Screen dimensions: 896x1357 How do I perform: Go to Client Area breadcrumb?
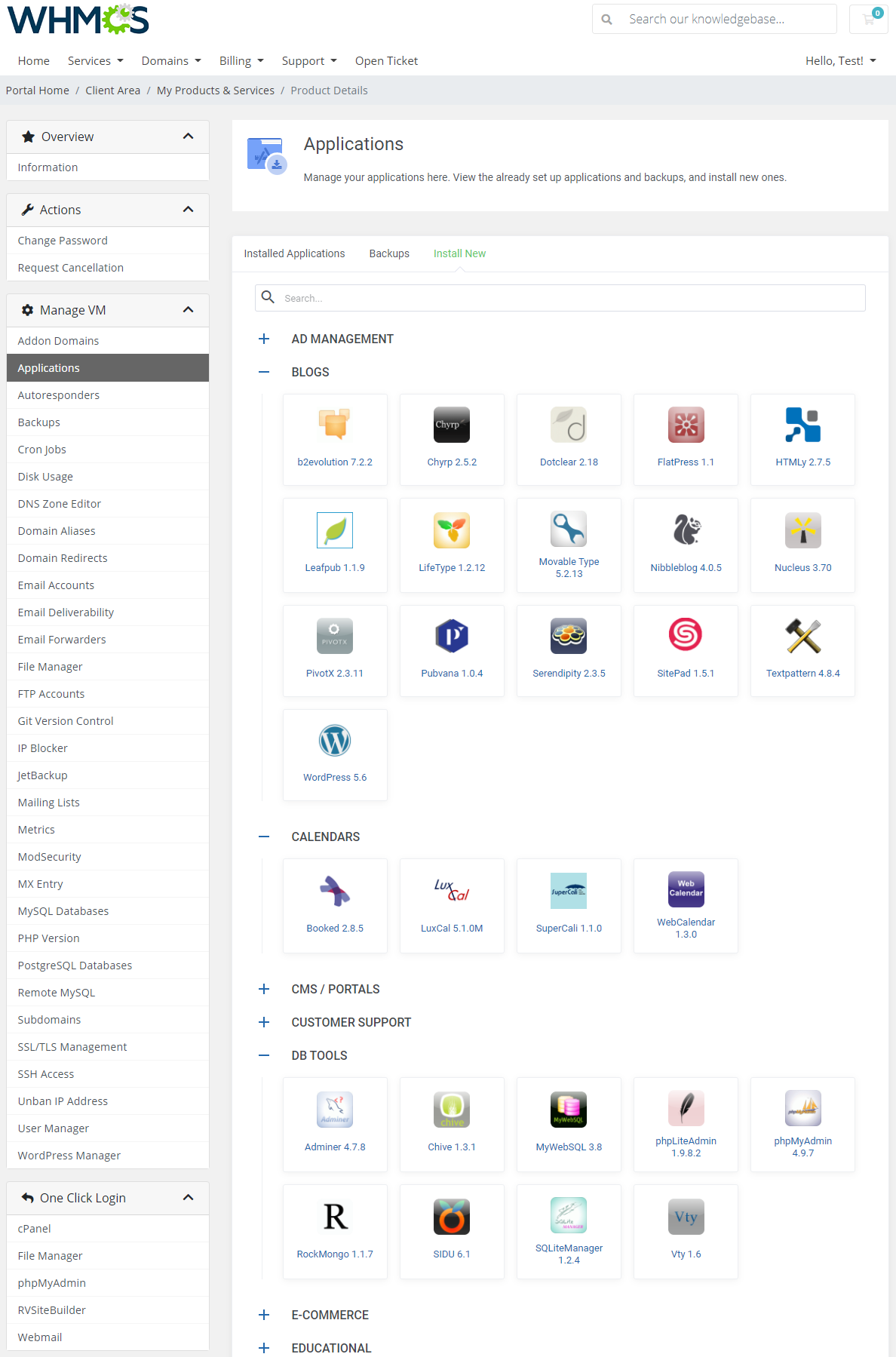112,91
